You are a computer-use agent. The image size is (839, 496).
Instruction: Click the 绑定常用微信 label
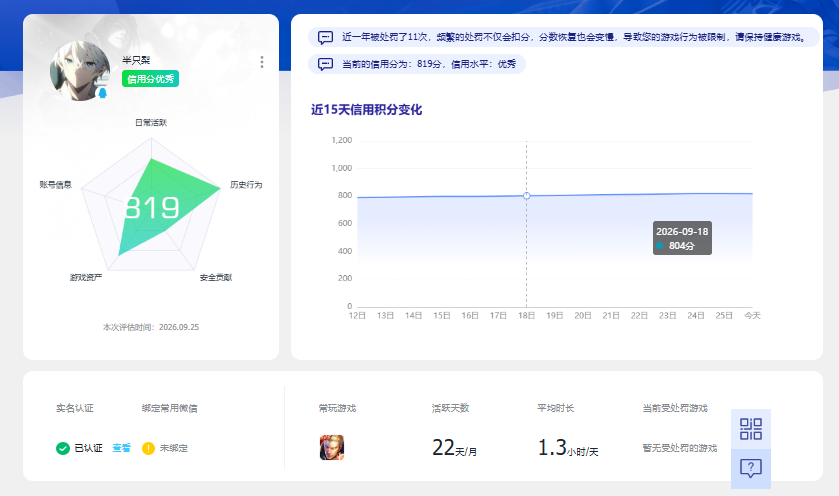point(170,408)
